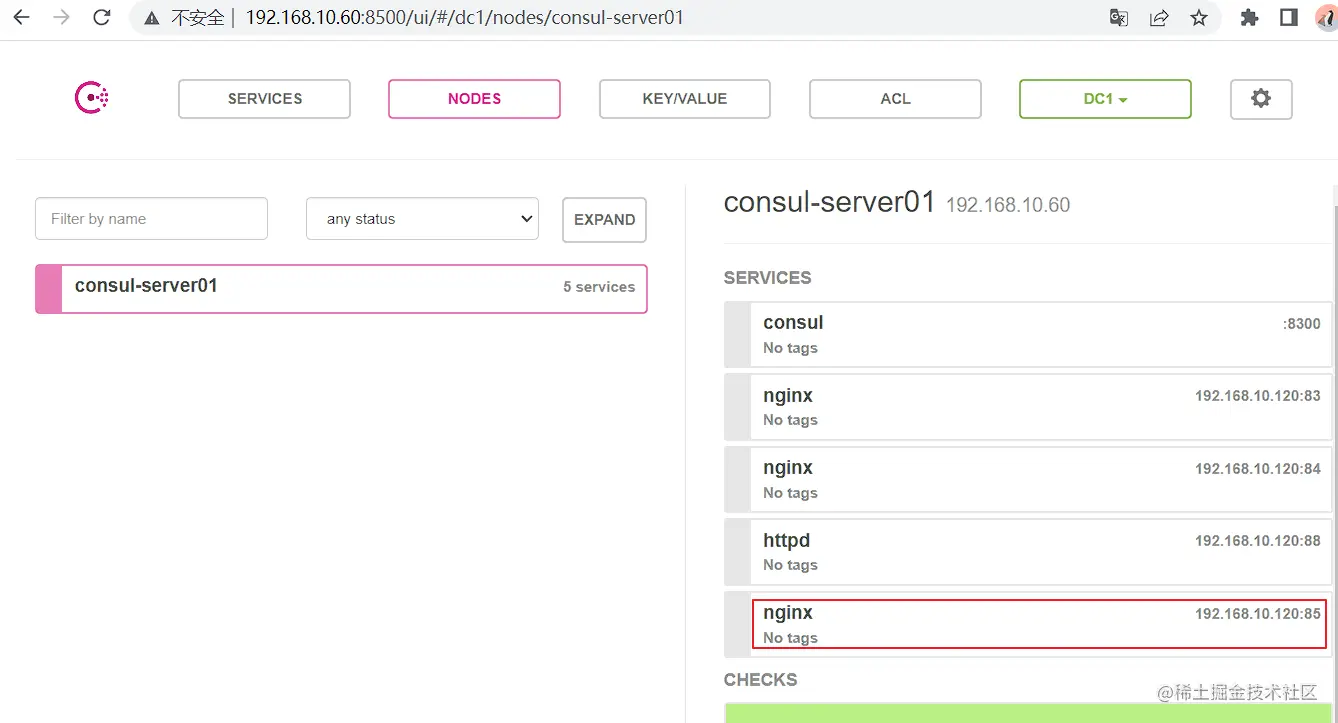Open the browser profile avatar
This screenshot has width=1338, height=723.
coord(1328,18)
